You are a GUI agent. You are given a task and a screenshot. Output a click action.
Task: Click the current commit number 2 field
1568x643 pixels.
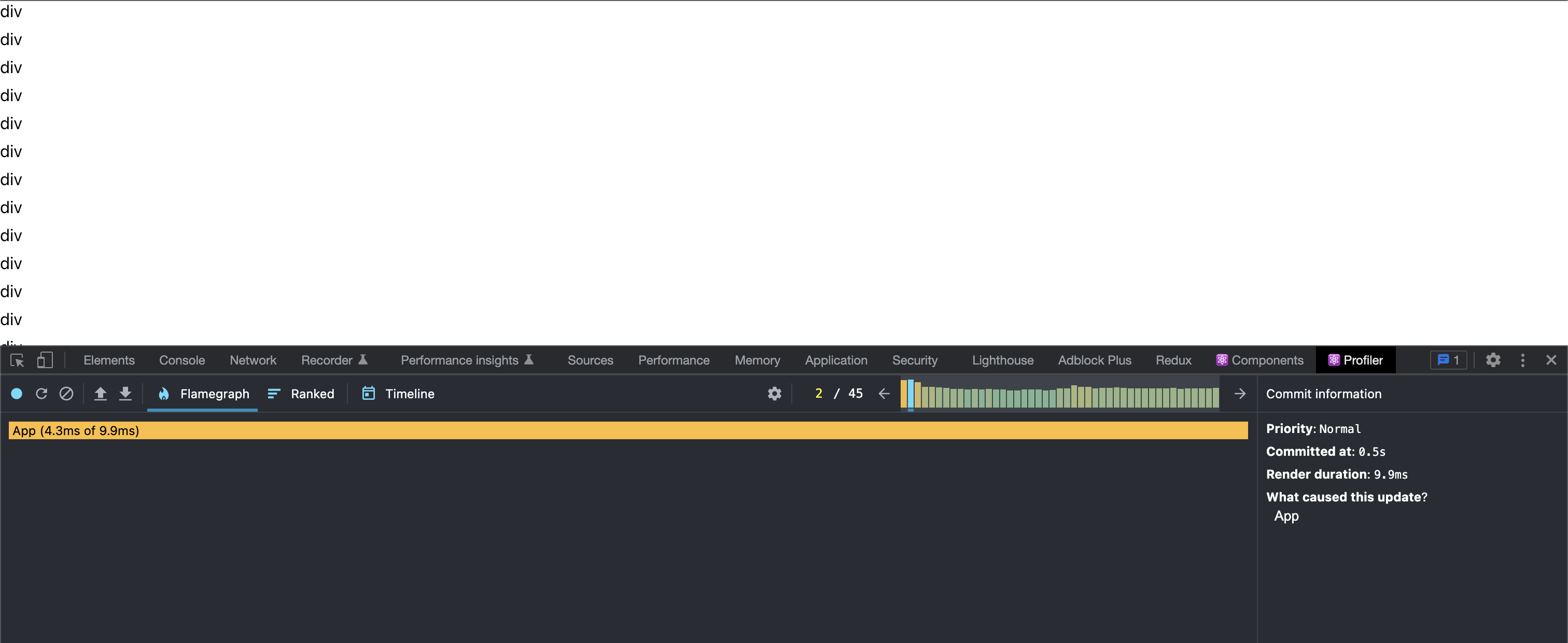pyautogui.click(x=819, y=394)
